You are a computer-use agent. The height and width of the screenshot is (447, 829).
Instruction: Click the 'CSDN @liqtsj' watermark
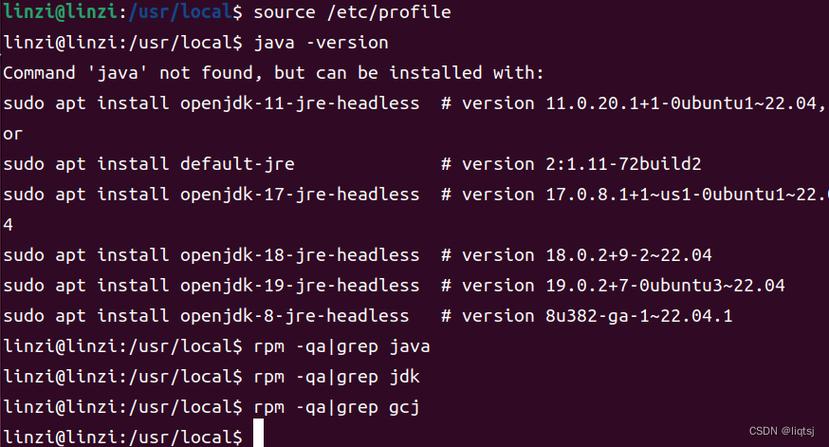point(781,431)
